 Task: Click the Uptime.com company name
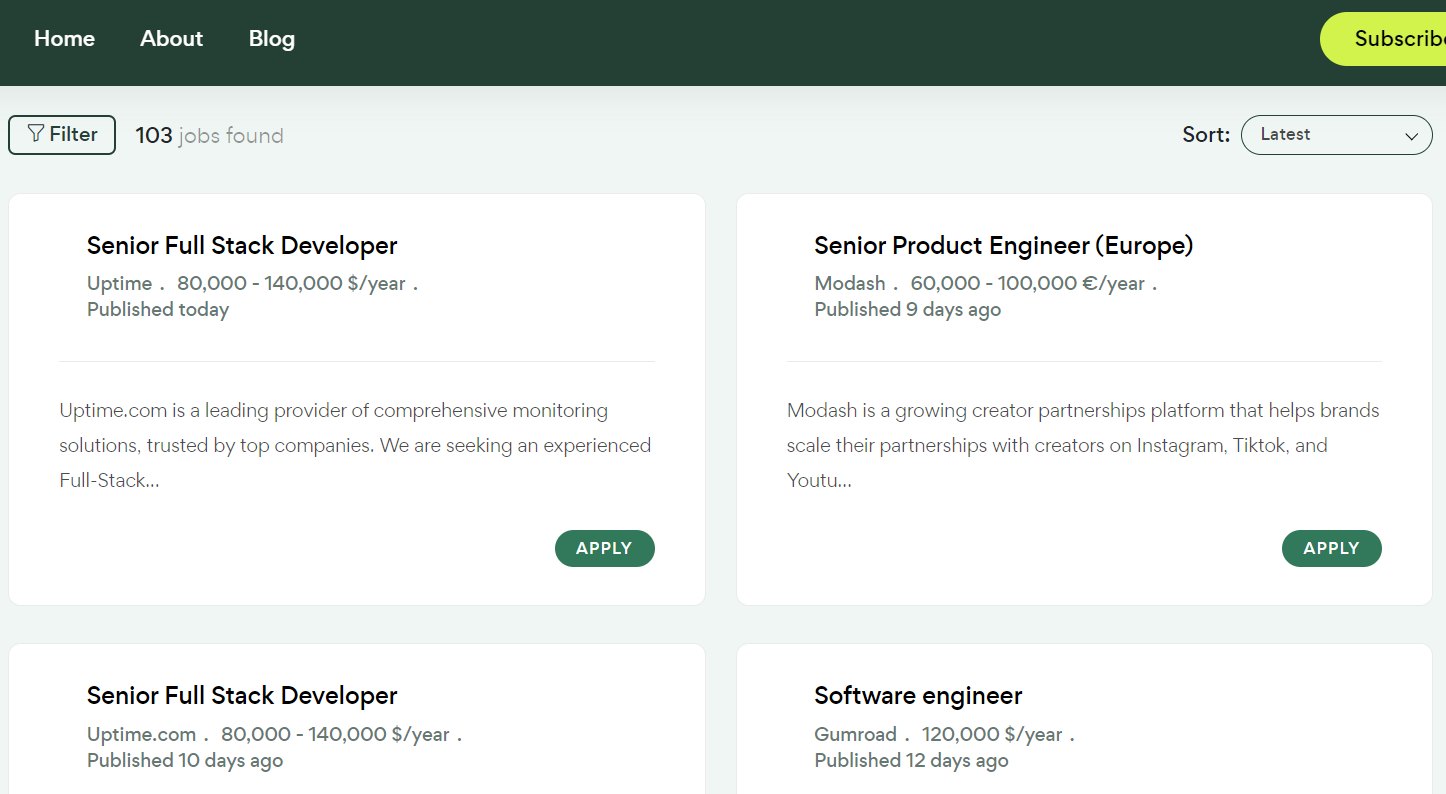click(x=141, y=734)
